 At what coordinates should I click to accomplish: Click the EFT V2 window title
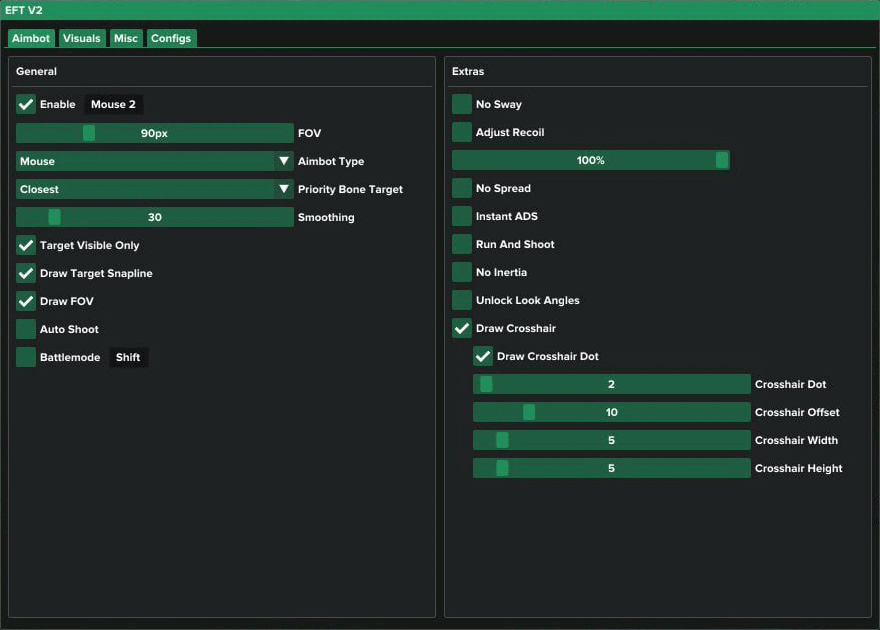tap(24, 10)
